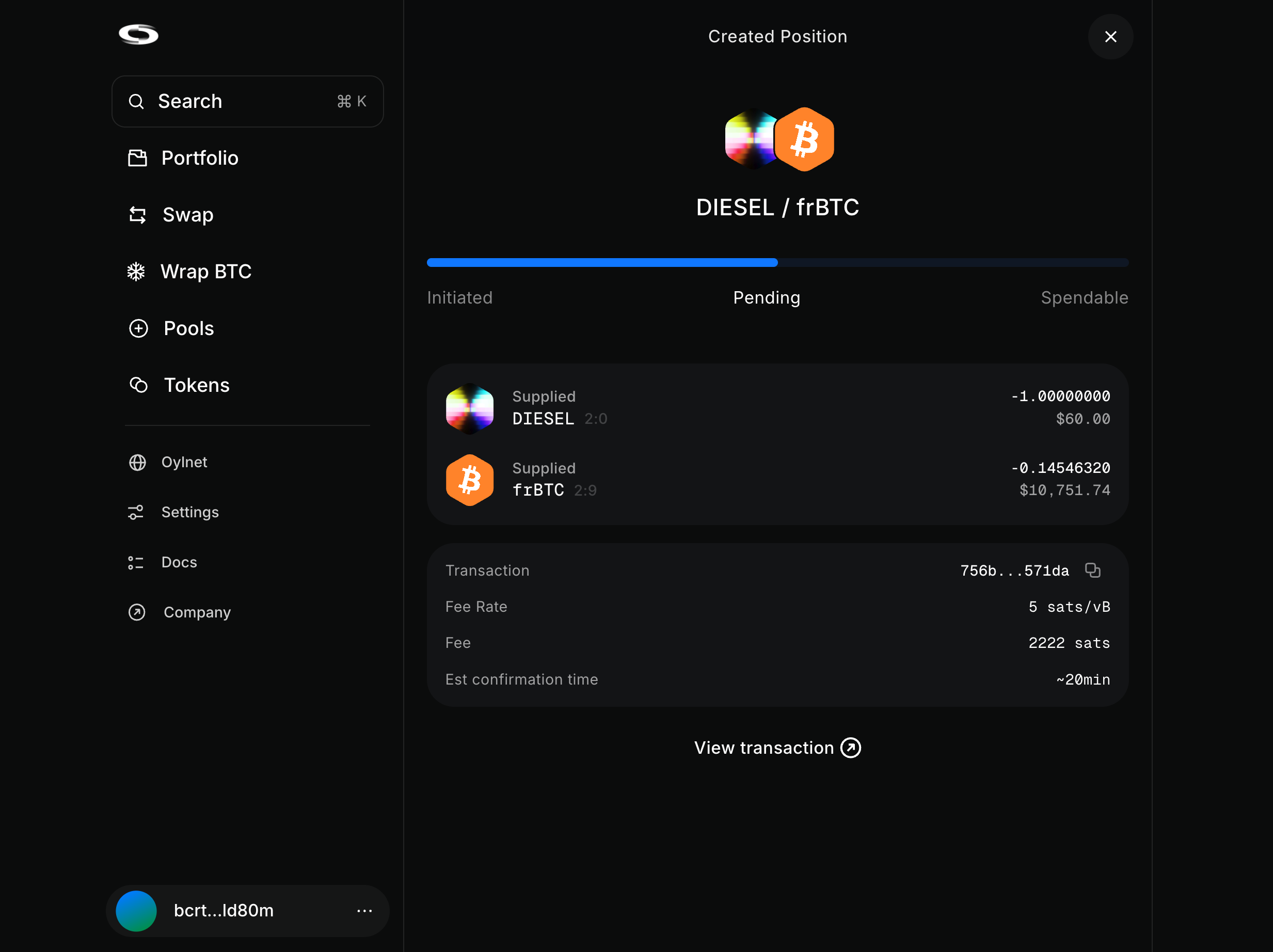Screen dimensions: 1273x952
Task: Click the View transaction link
Action: (777, 748)
